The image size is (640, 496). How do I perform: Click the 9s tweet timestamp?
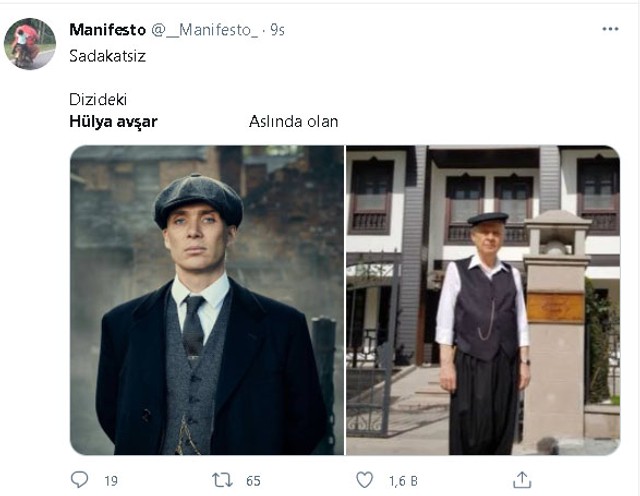[277, 30]
